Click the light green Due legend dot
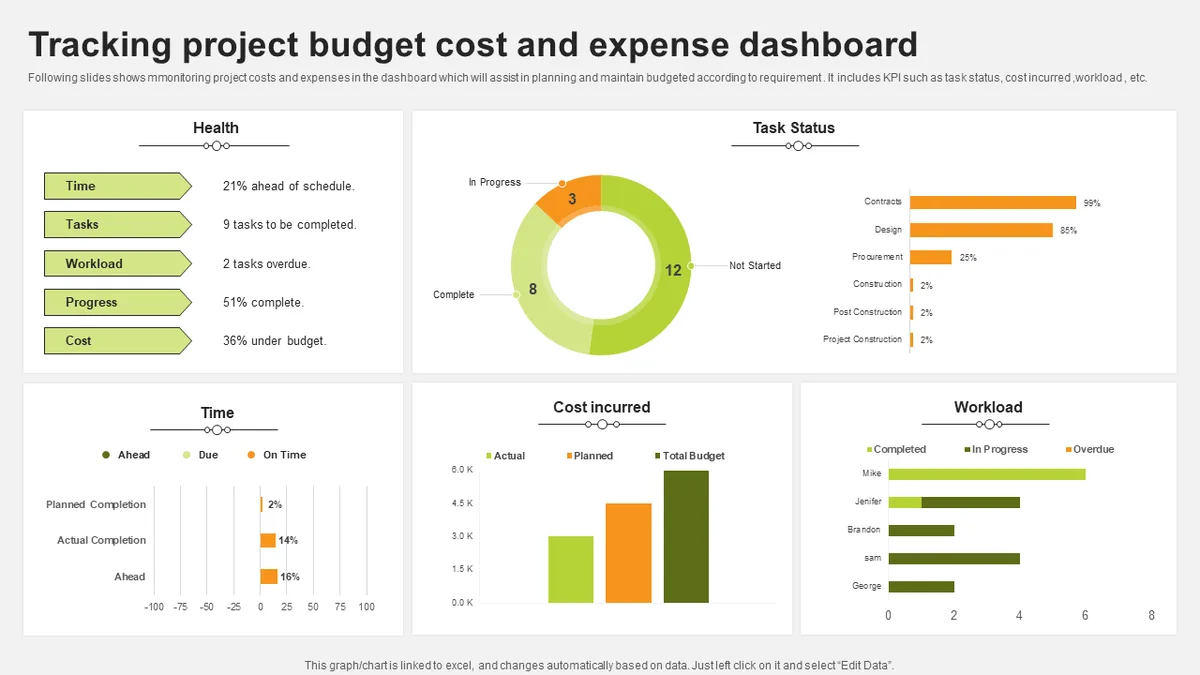Image resolution: width=1200 pixels, height=675 pixels. click(x=186, y=455)
